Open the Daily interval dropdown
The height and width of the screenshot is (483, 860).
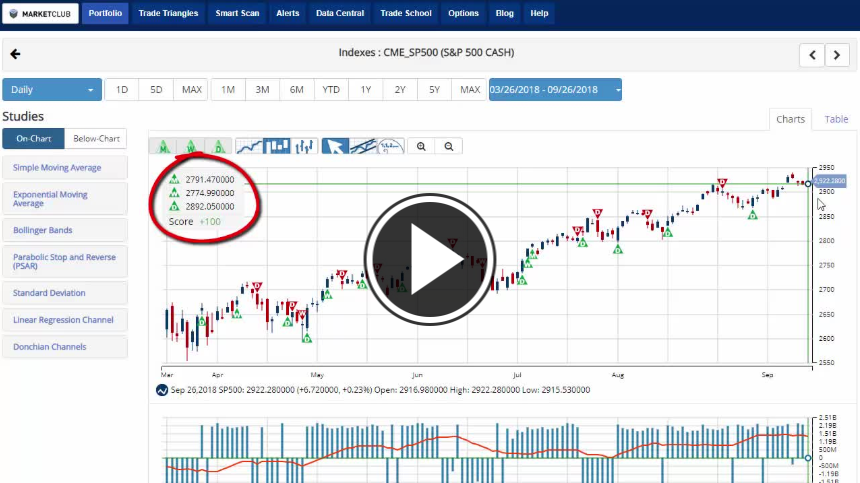tap(52, 90)
